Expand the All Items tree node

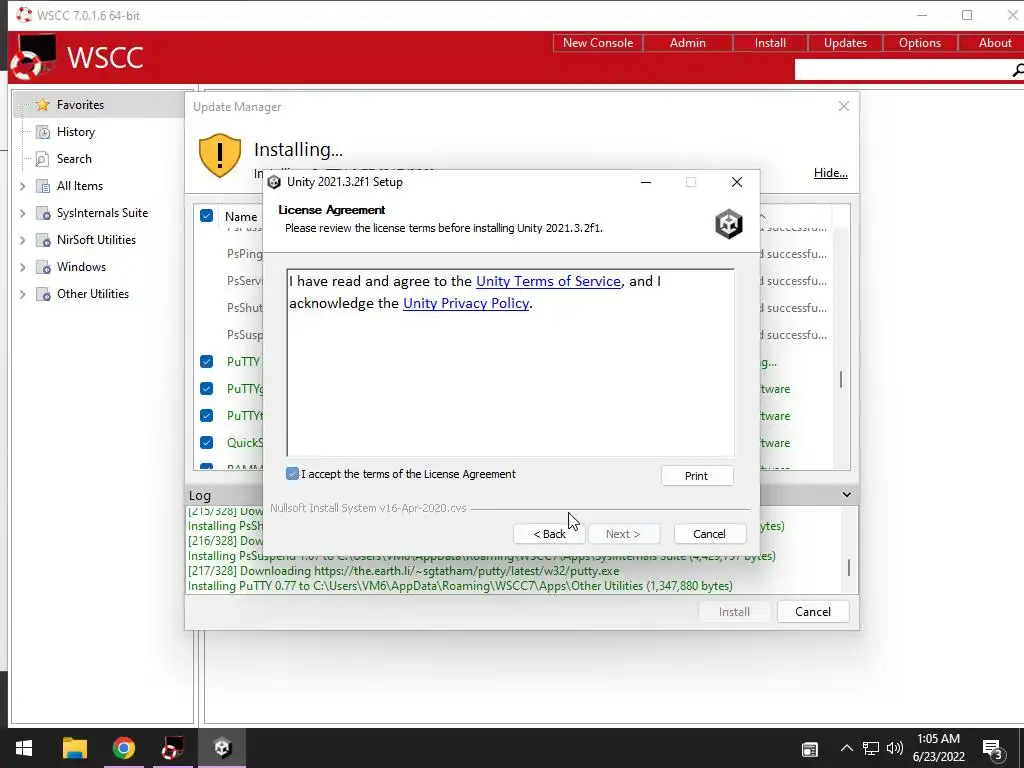coord(23,186)
